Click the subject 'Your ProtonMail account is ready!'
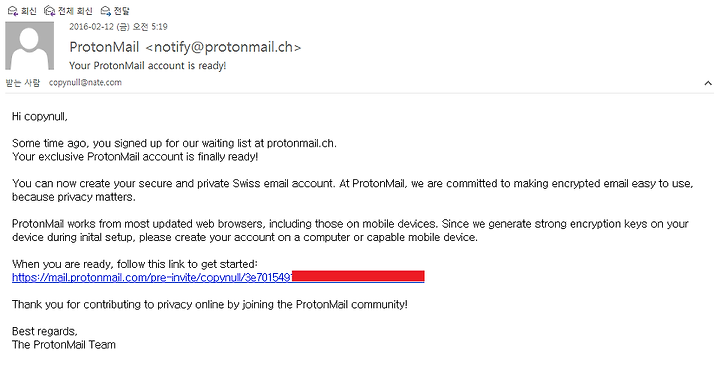 pos(147,66)
